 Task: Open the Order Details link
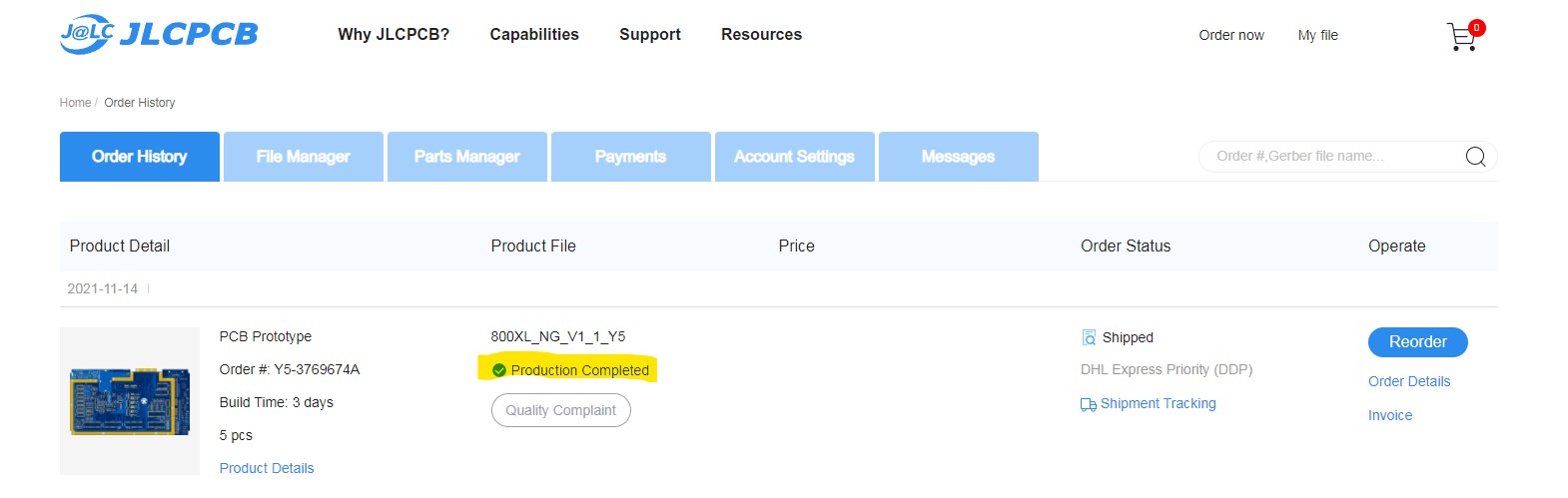tap(1408, 381)
